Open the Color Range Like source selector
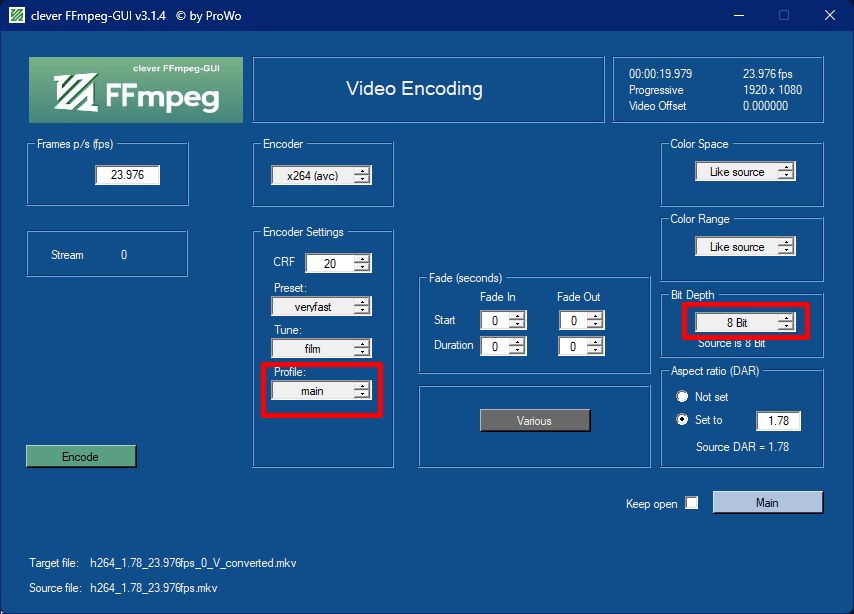This screenshot has height=614, width=854. (x=745, y=247)
